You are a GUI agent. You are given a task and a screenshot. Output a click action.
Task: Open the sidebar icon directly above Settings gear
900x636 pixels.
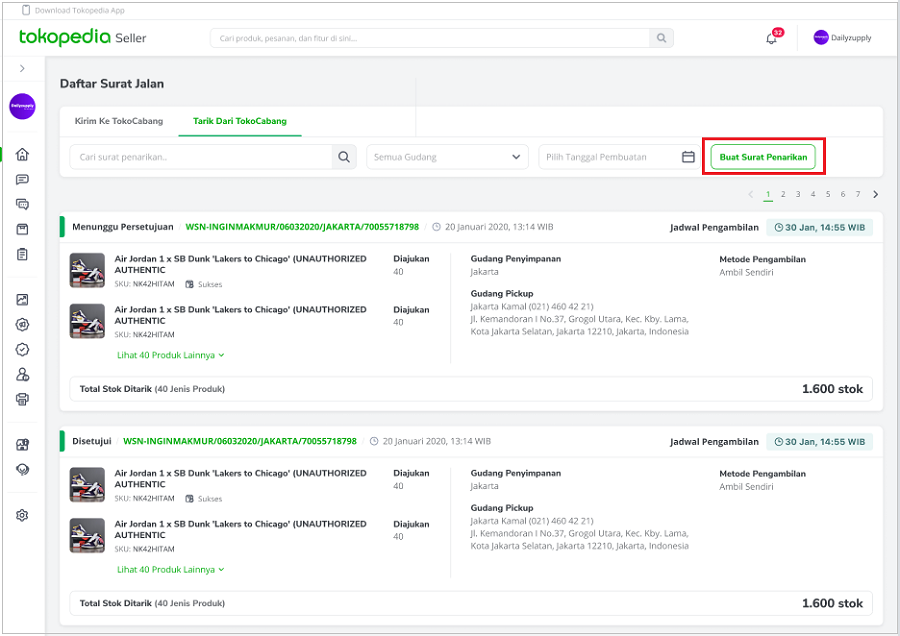[x=22, y=470]
